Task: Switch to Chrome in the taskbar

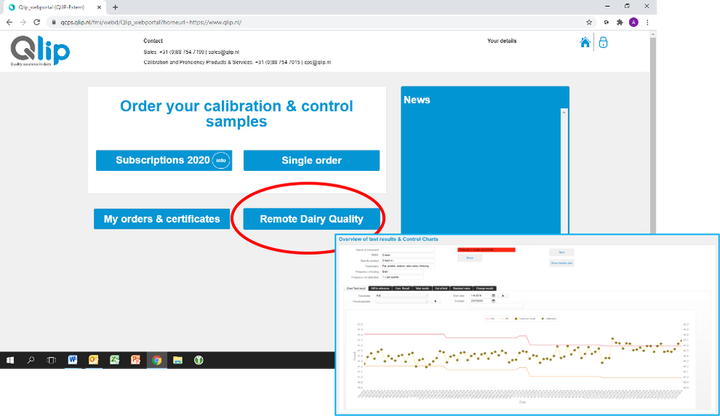Action: pos(157,360)
